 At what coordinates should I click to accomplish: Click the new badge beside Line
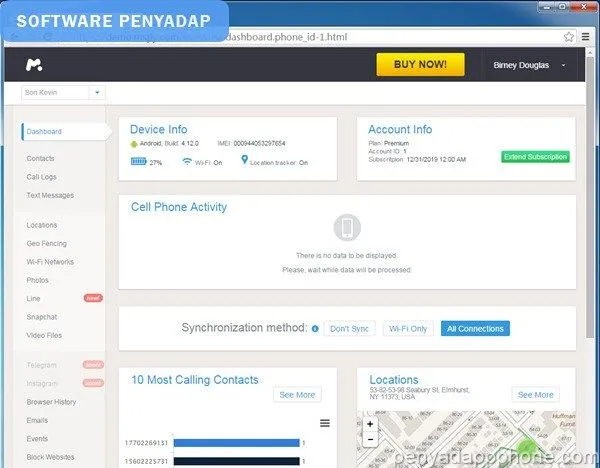pyautogui.click(x=93, y=298)
